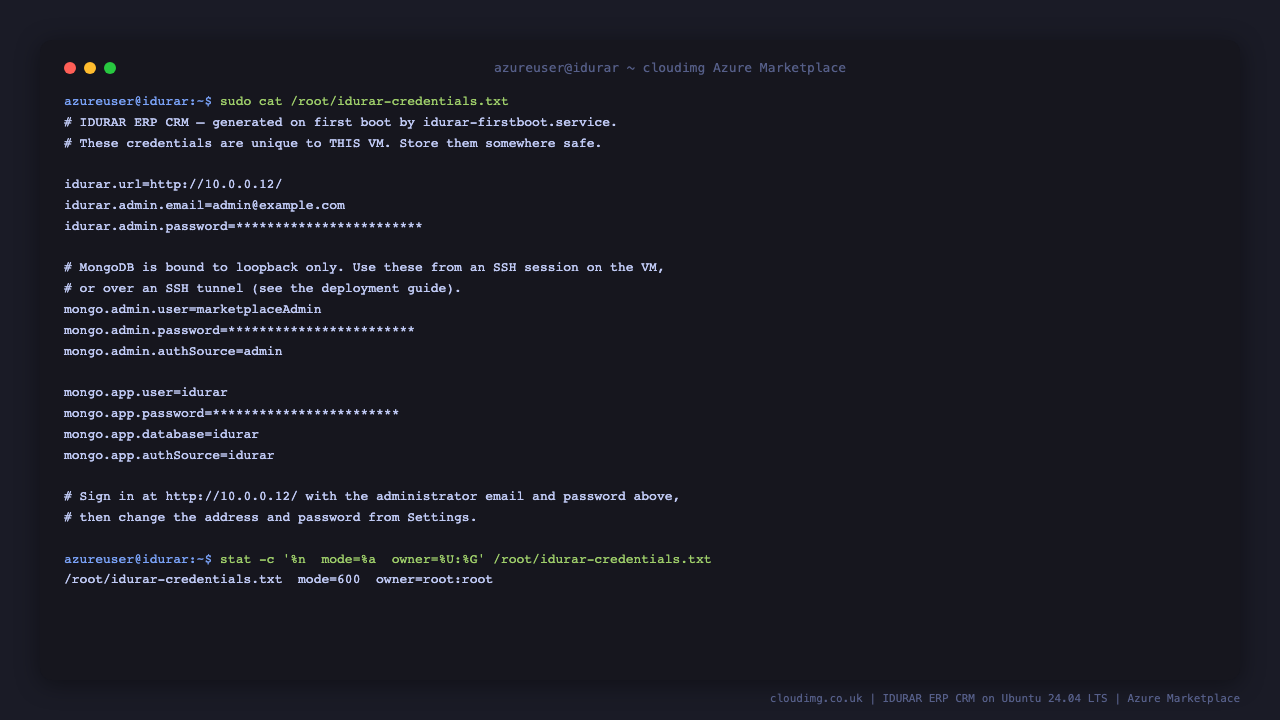Click the stat -c command line
This screenshot has width=1280, height=720.
466,559
